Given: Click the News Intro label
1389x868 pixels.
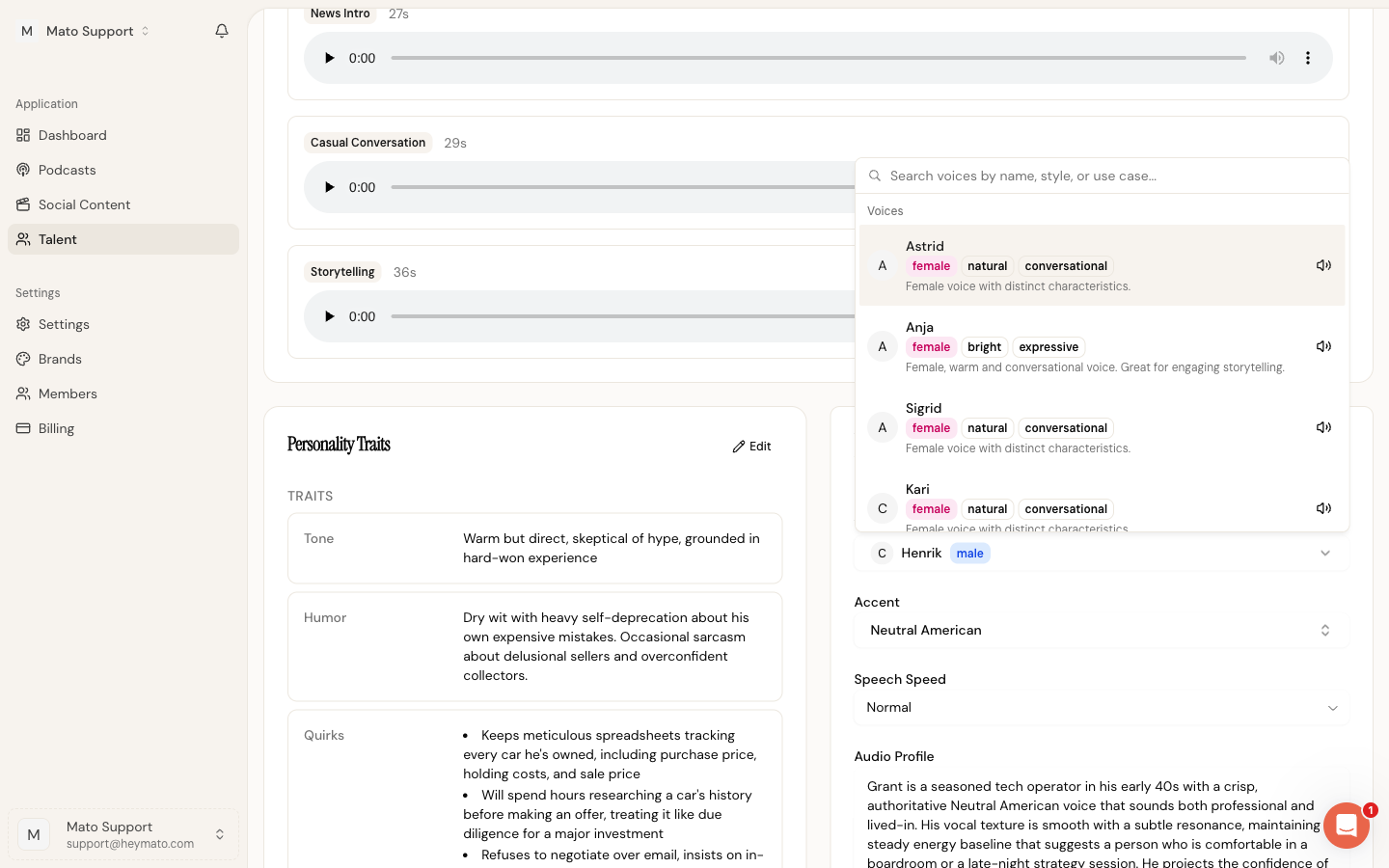Looking at the screenshot, I should (340, 14).
